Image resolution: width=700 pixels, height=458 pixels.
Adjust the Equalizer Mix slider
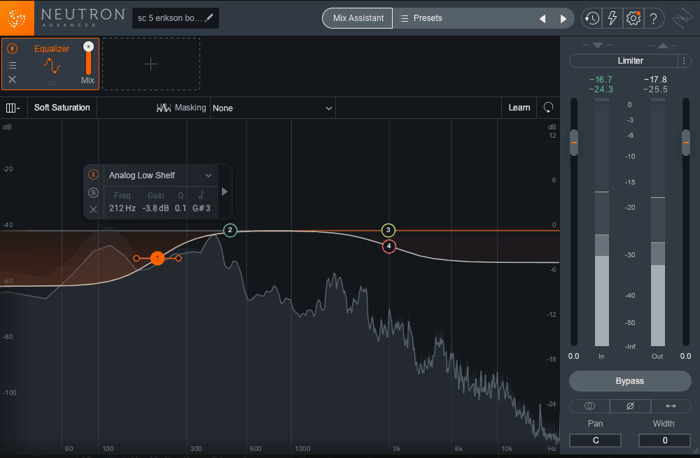coord(88,58)
